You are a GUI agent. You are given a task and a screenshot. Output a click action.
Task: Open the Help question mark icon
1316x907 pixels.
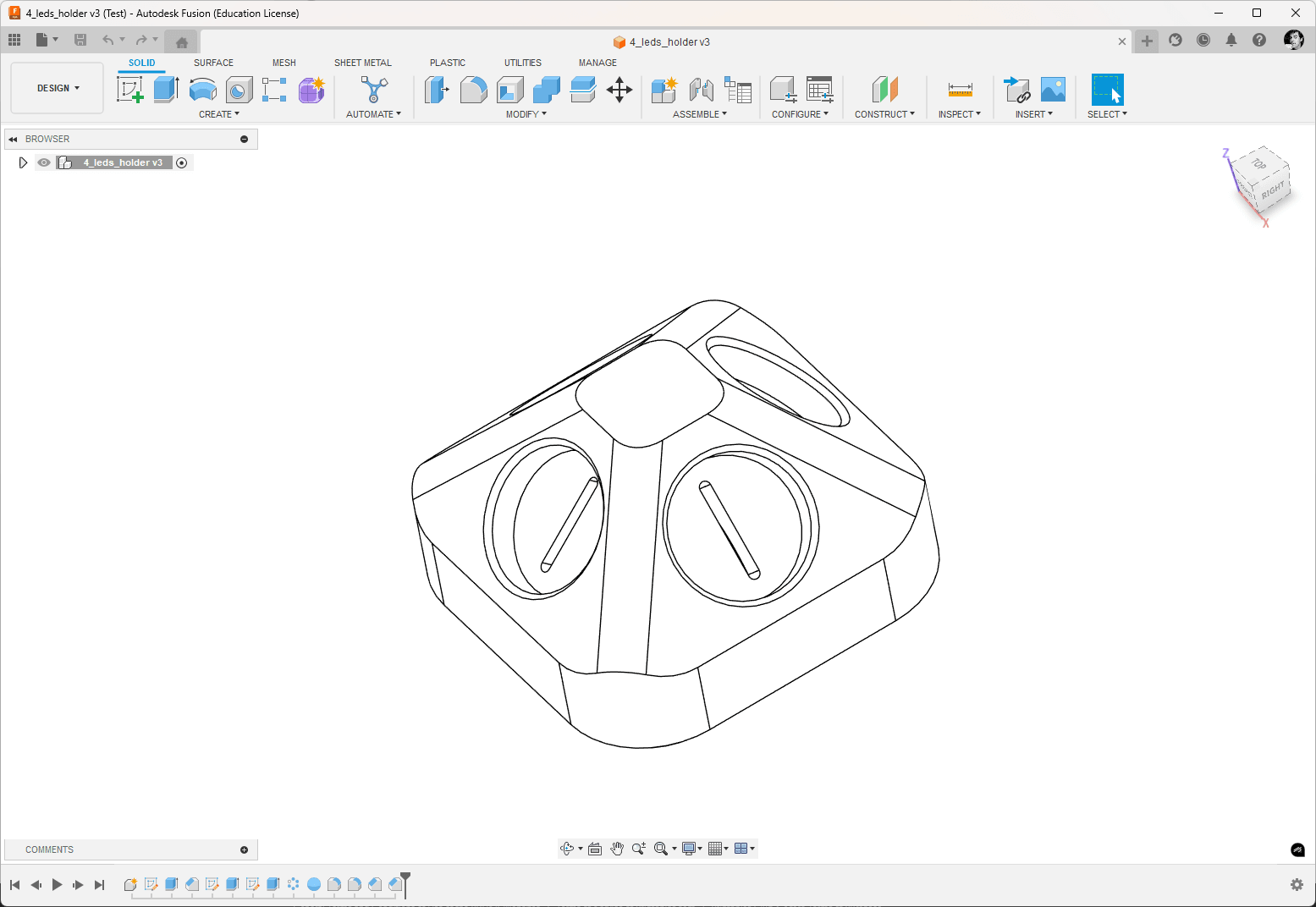pos(1259,40)
